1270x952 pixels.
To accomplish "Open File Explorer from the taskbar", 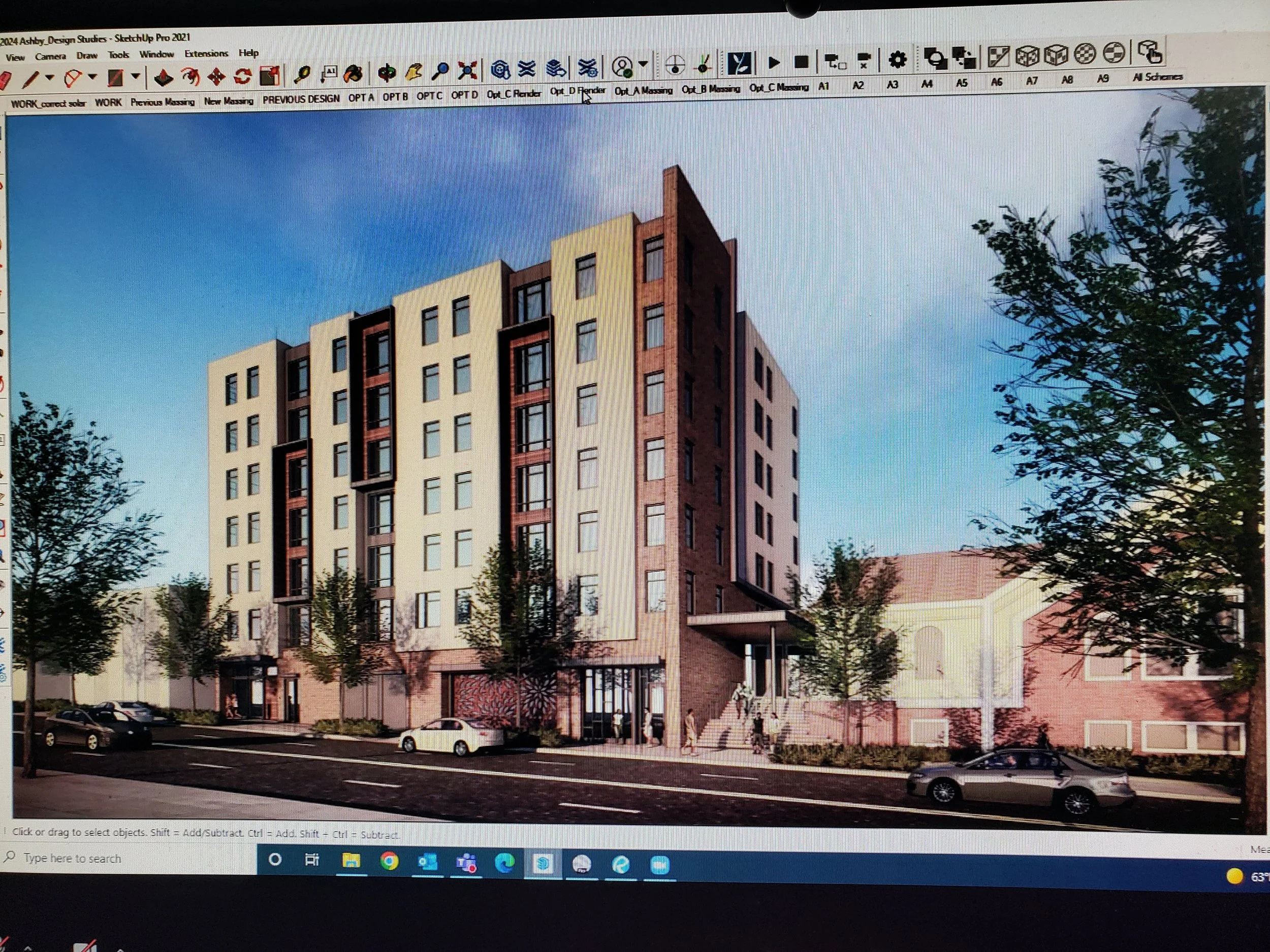I will [351, 861].
